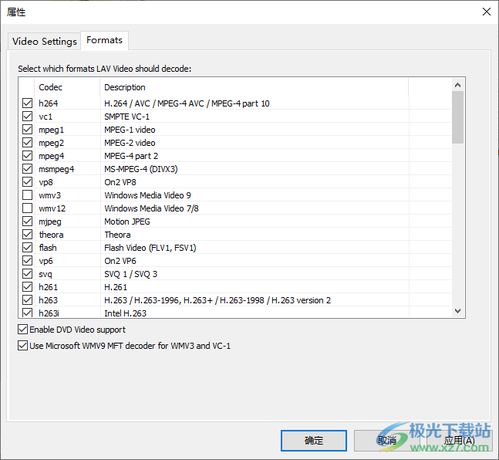Click the codec list scrollbar thumb
Image resolution: width=499 pixels, height=460 pixels.
click(x=458, y=117)
